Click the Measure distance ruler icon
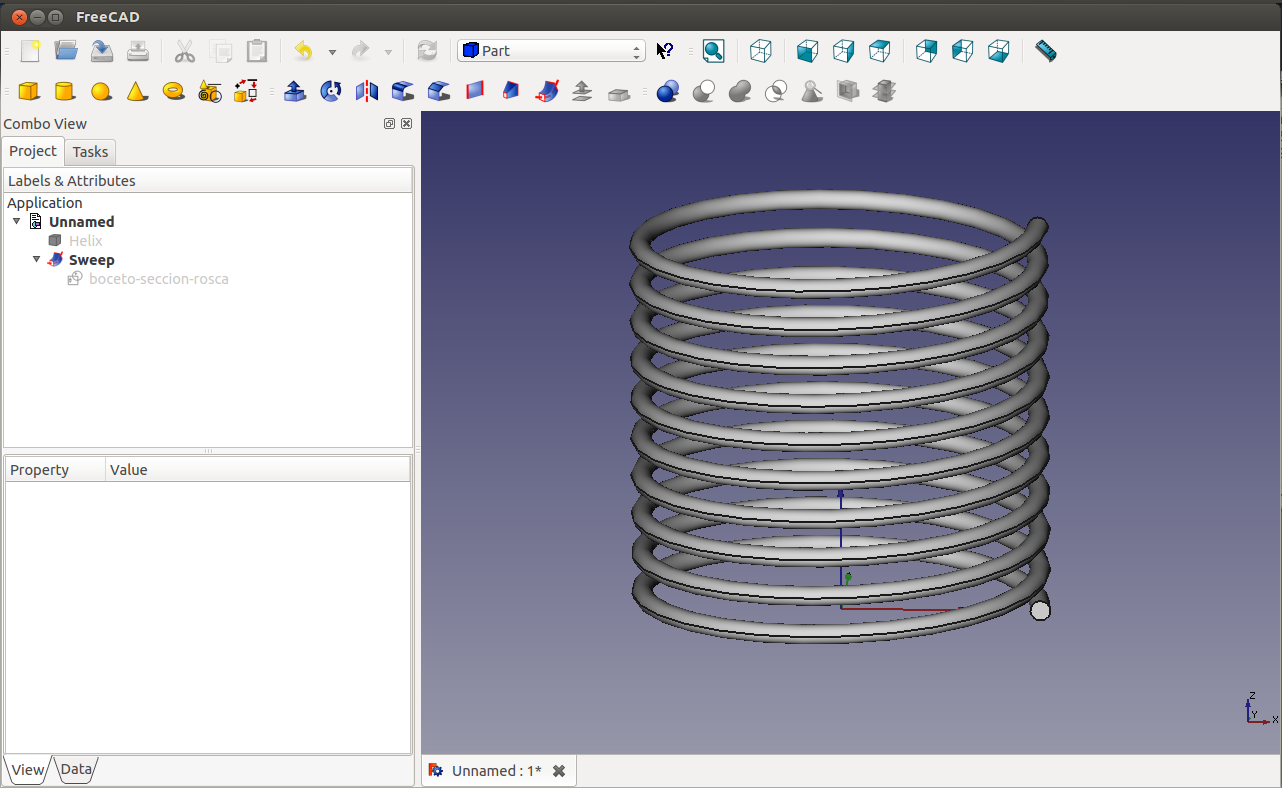This screenshot has width=1282, height=788. point(1045,51)
